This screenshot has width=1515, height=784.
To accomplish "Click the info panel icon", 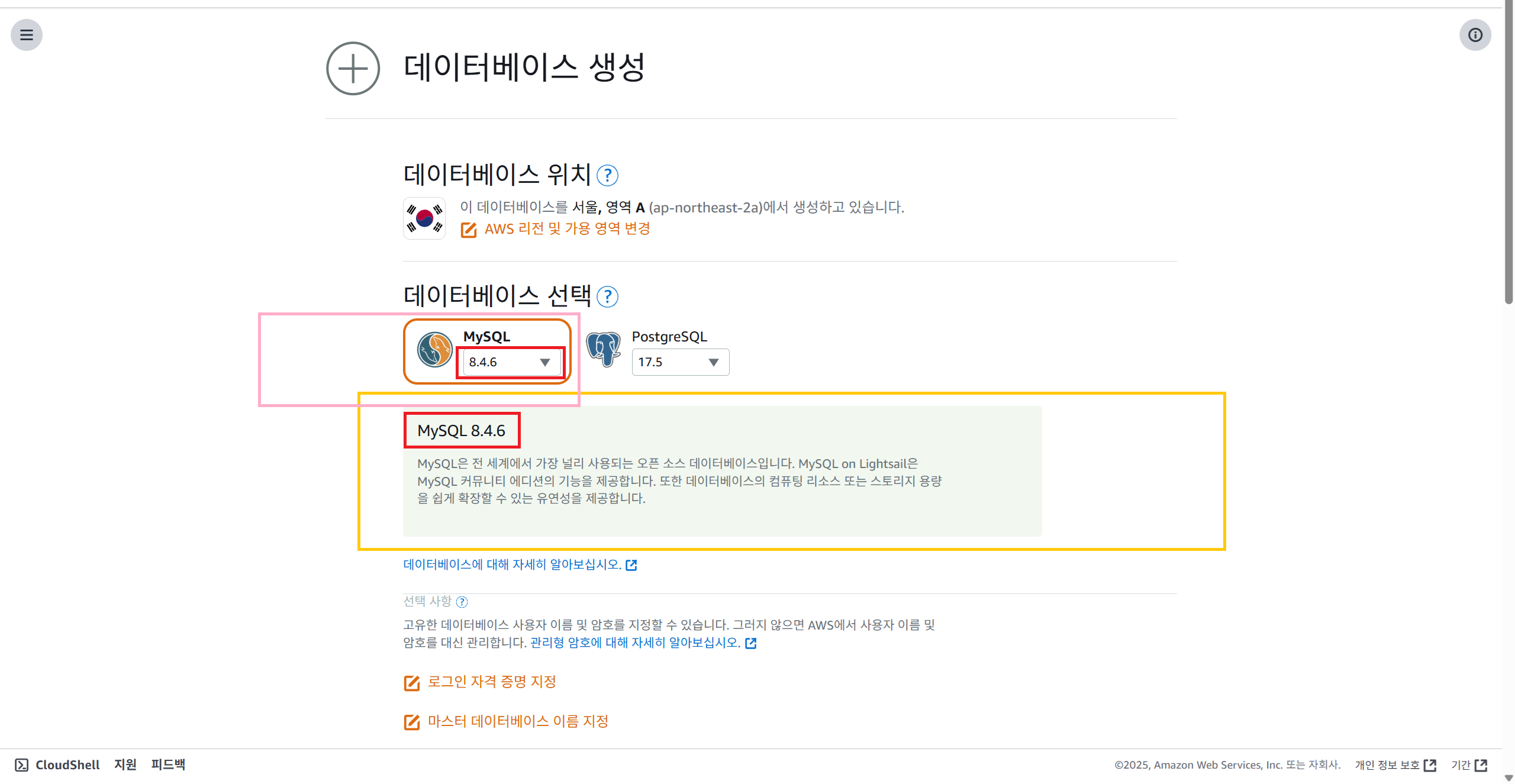I will coord(1475,35).
